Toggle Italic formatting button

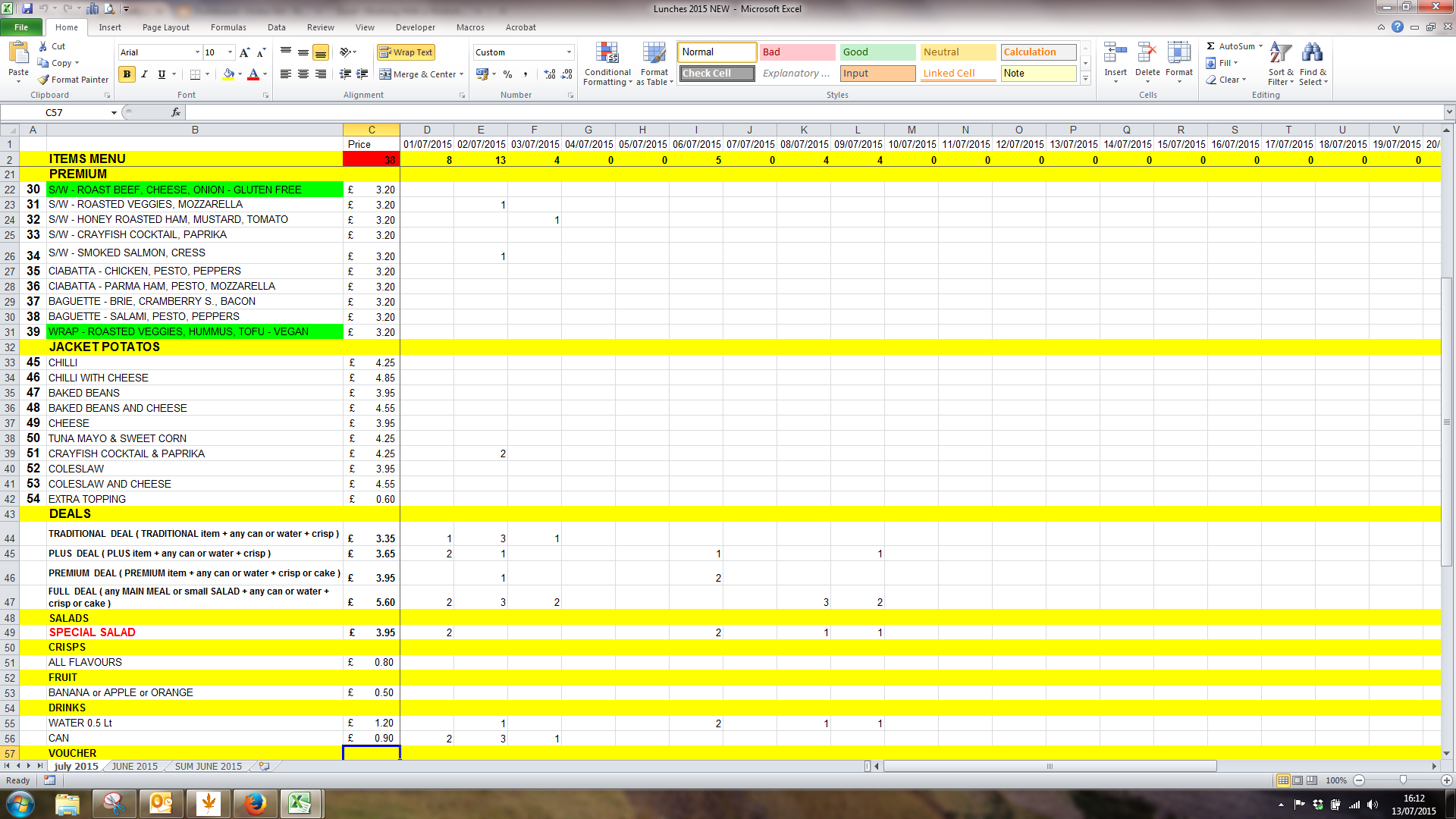point(144,74)
